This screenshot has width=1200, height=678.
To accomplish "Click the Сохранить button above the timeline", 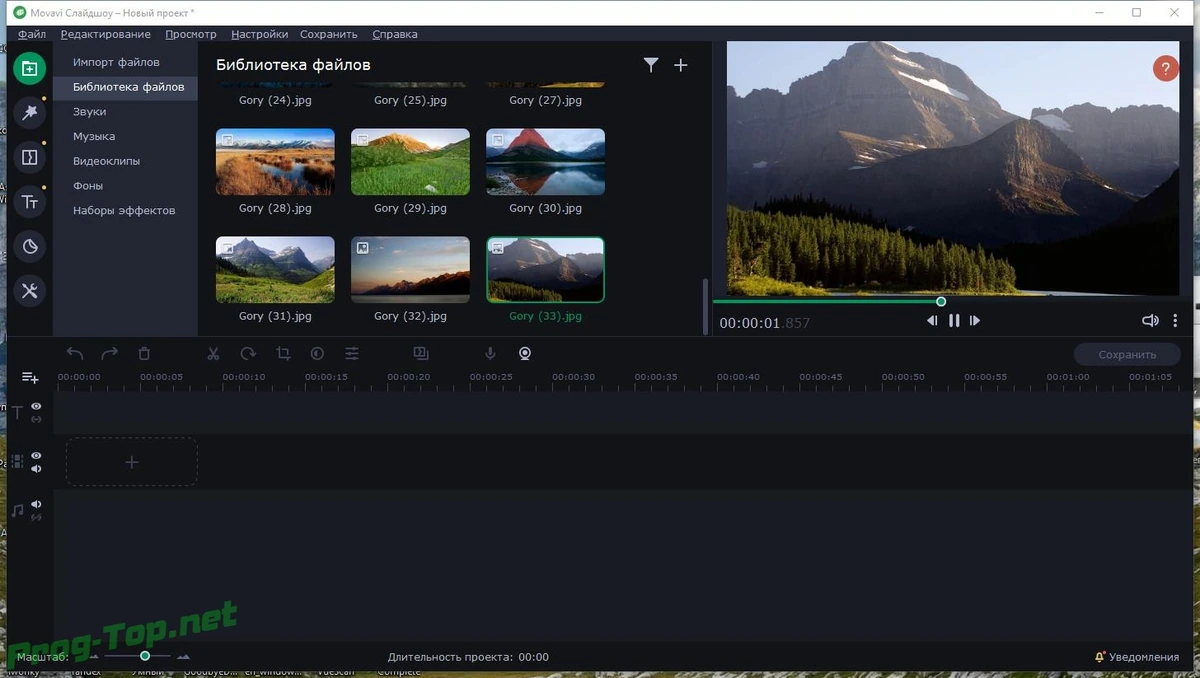I will [1127, 354].
